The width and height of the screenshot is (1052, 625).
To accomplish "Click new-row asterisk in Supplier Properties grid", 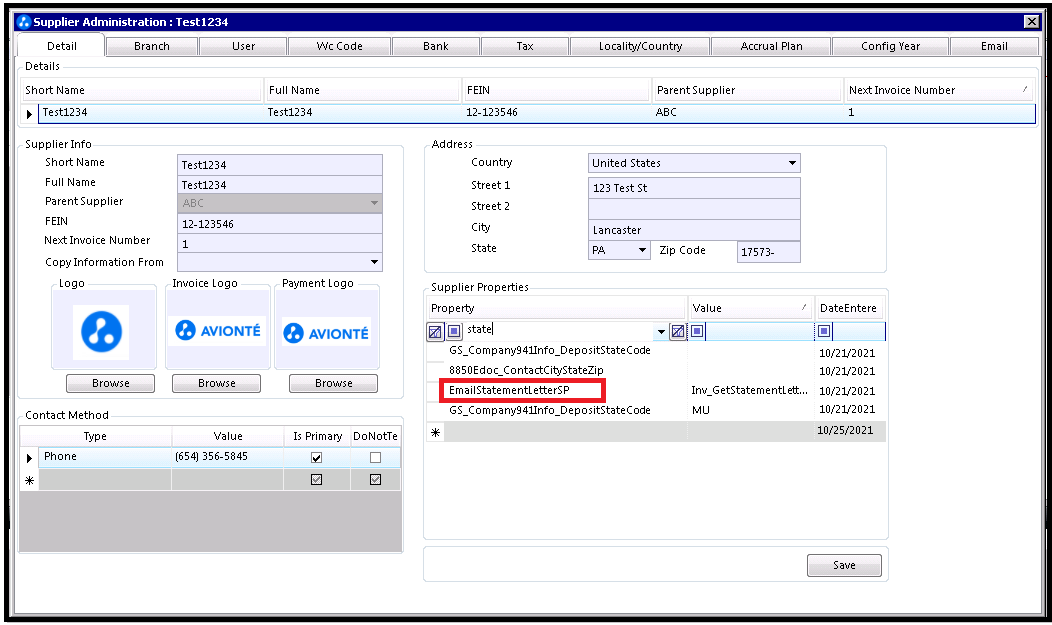I will coord(435,432).
